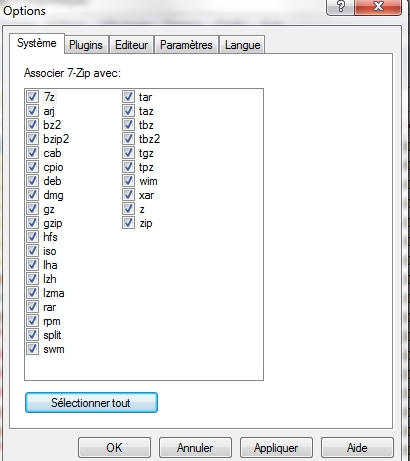Toggle the rar checkbox
The image size is (410, 461).
tap(32, 307)
